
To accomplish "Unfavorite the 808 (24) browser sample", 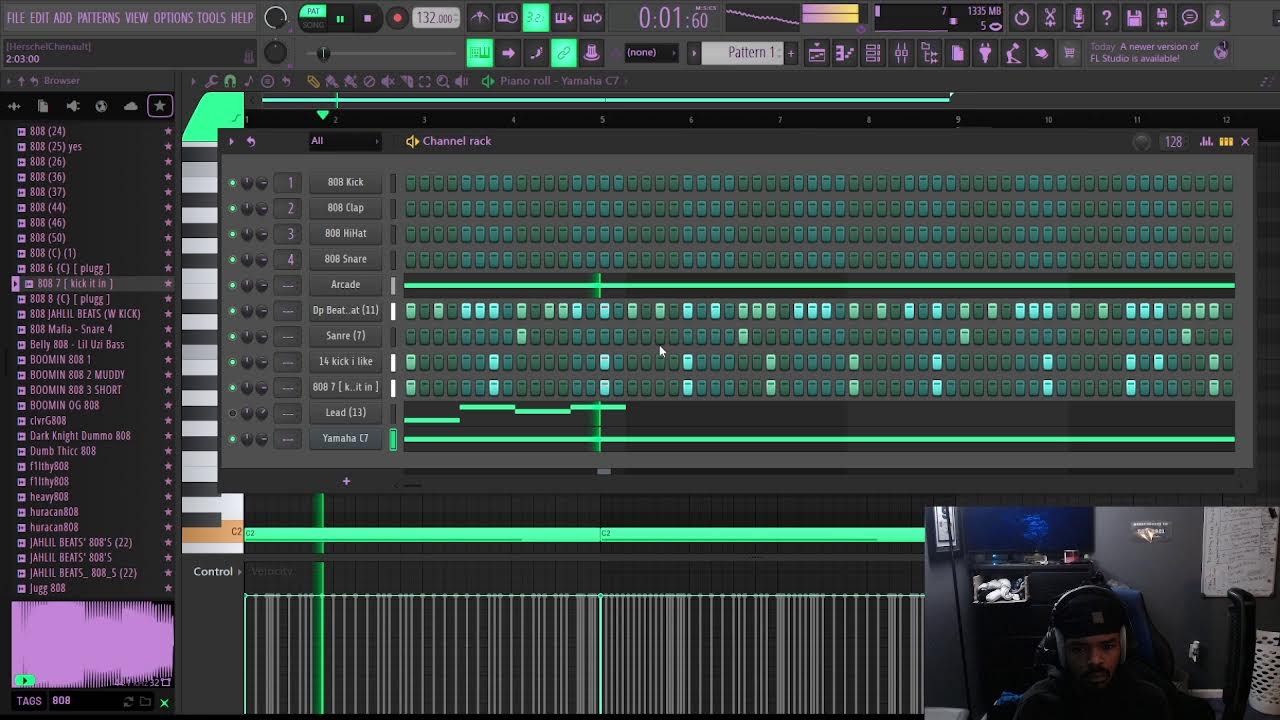I will click(167, 131).
